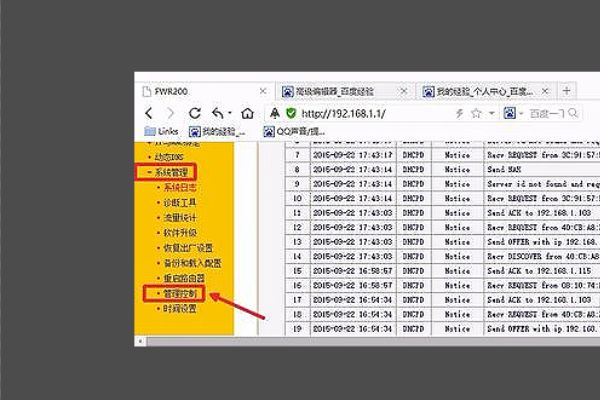Open 诊断工具 in the sidebar

[182, 202]
